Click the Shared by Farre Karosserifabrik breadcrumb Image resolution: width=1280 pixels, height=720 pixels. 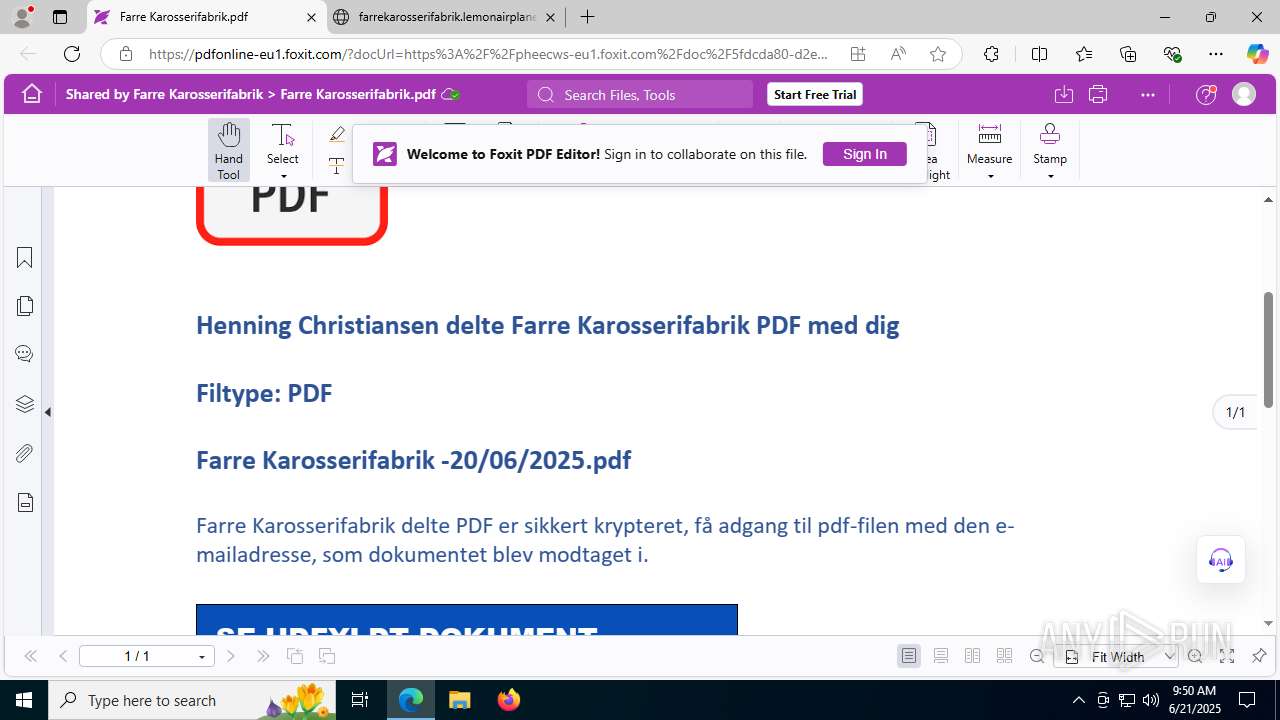point(164,94)
